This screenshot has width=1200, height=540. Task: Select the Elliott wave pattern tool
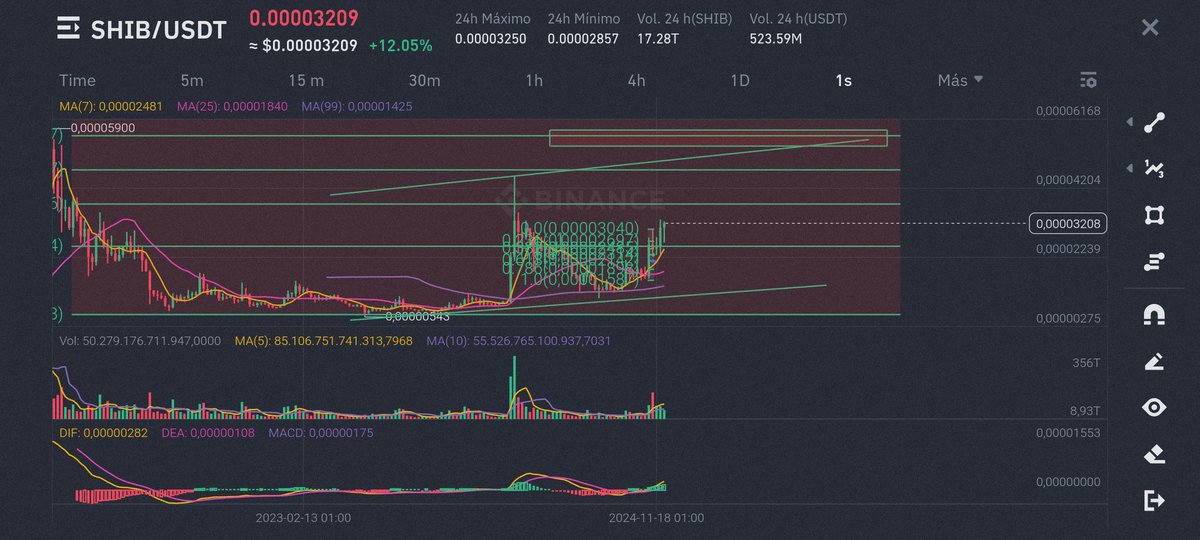(1154, 169)
